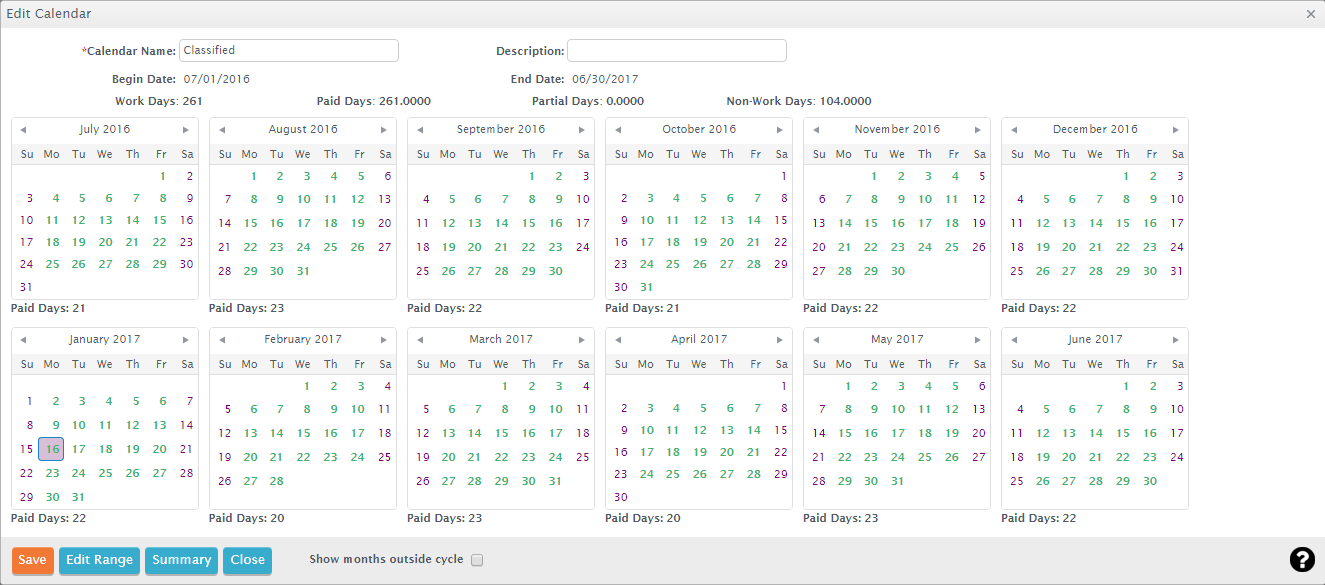Select August 15, 2016 on calendar
Viewport: 1325px width, 585px height.
point(250,223)
